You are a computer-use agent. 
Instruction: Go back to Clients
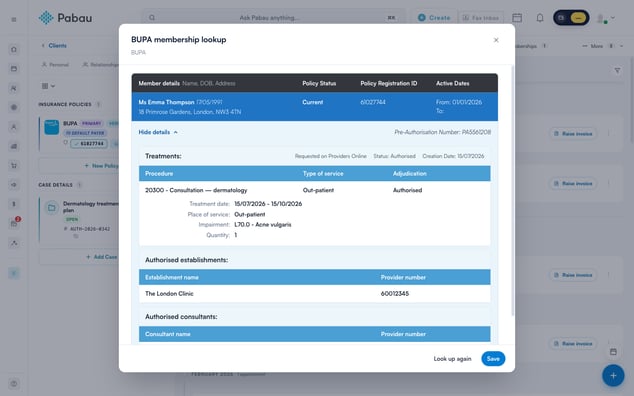pyautogui.click(x=54, y=46)
